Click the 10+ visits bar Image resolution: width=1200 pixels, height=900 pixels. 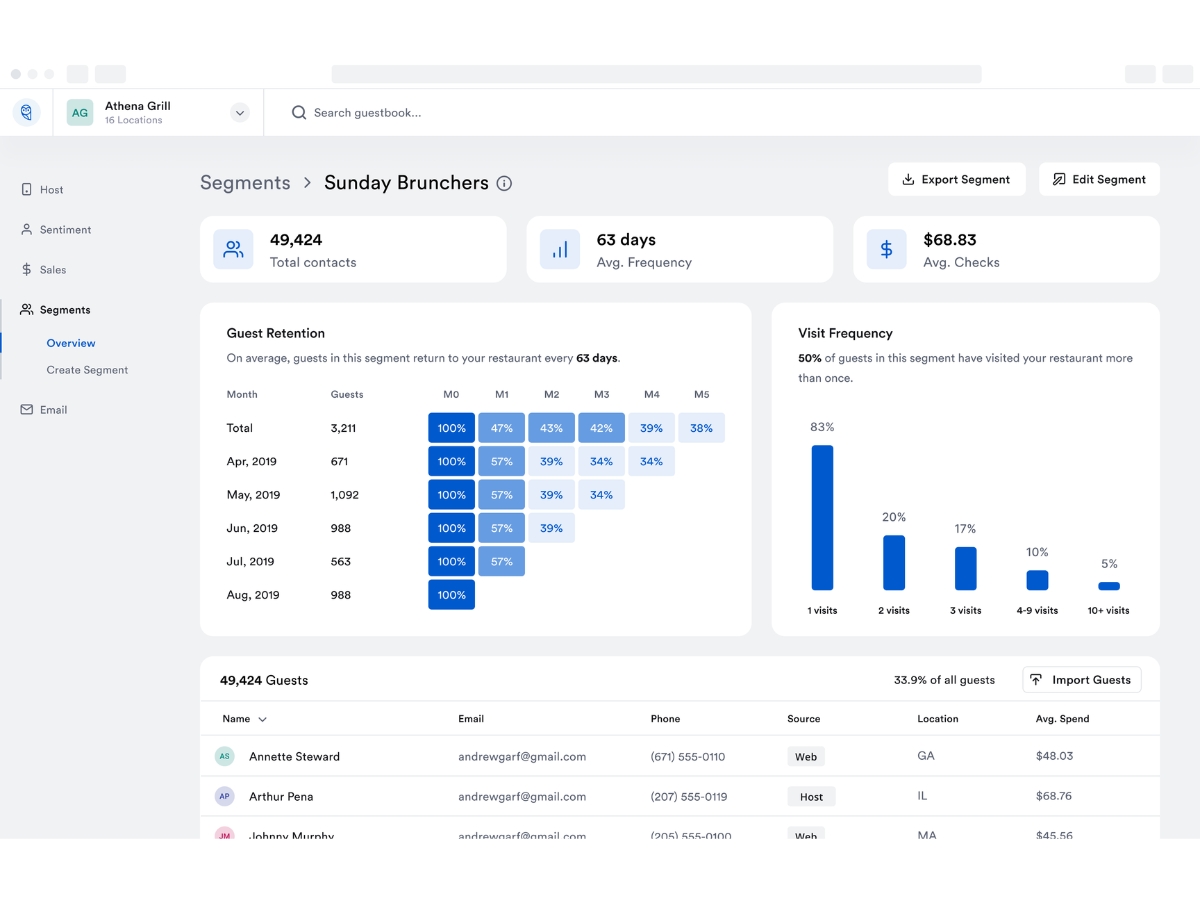point(1109,586)
